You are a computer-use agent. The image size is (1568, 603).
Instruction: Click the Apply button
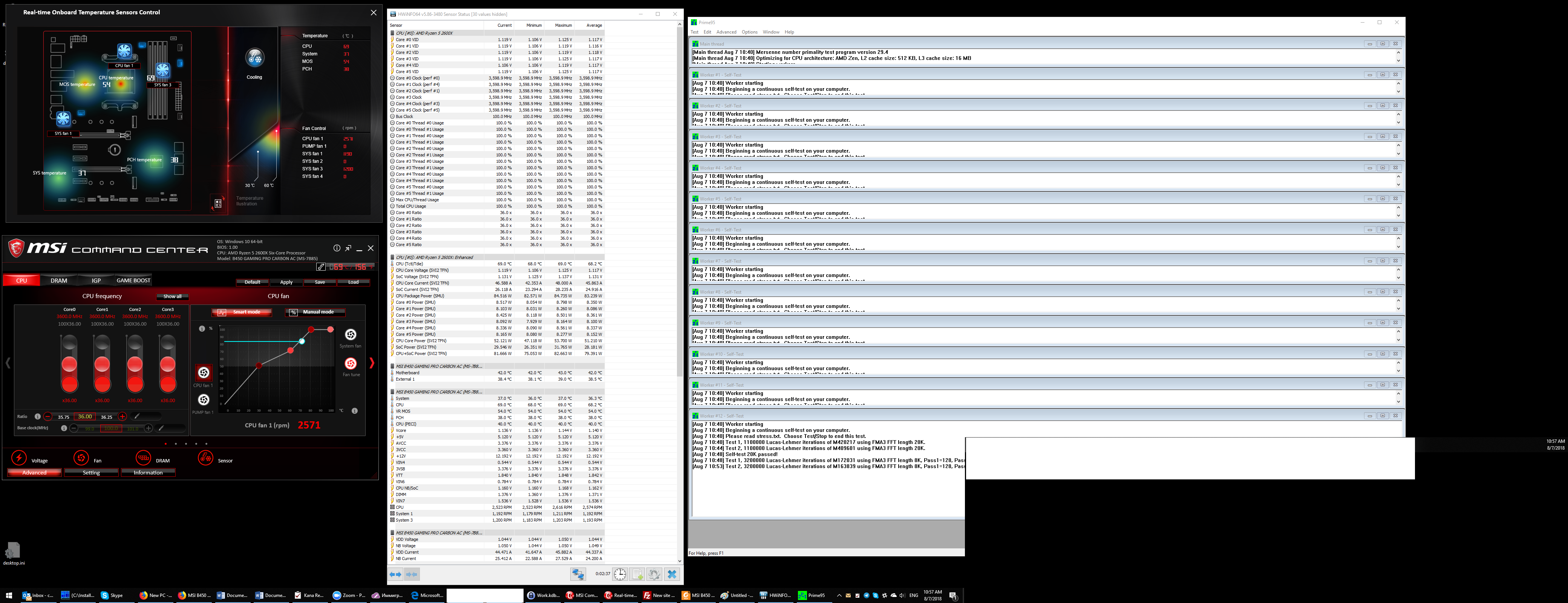286,282
